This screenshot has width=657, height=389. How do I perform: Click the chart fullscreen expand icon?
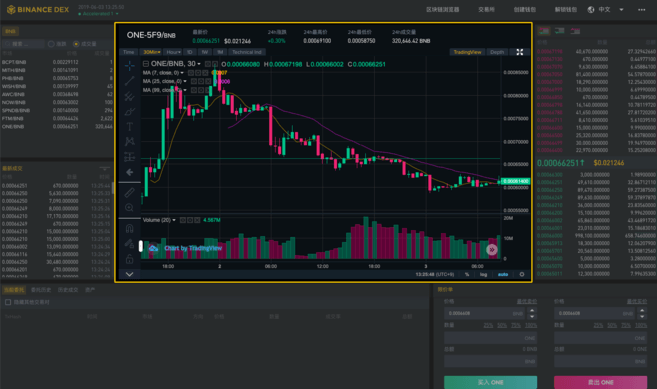tap(520, 52)
